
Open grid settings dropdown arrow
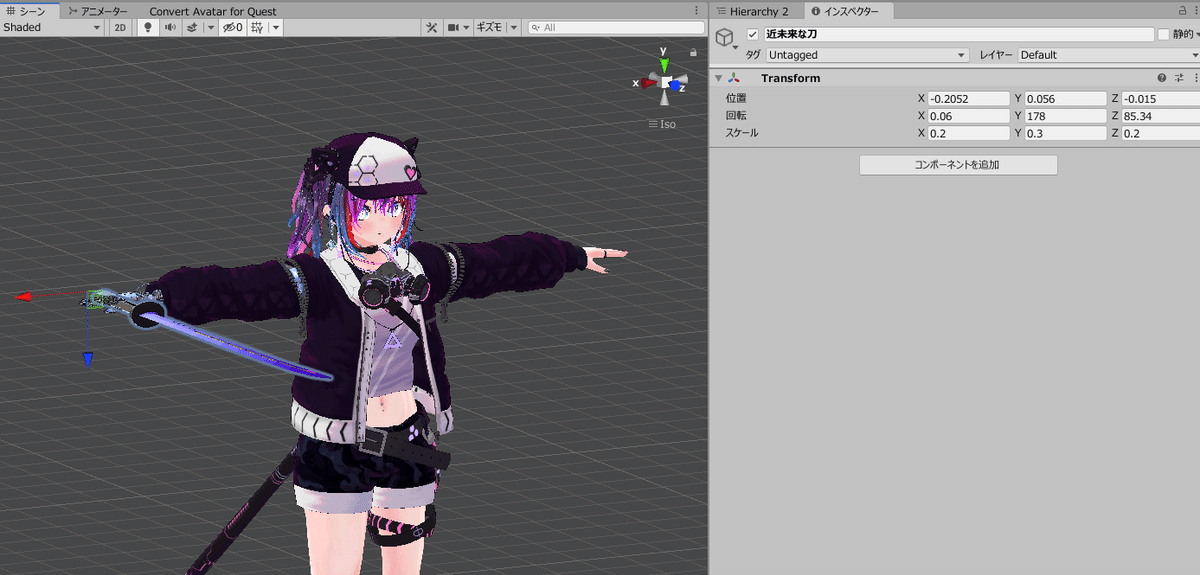click(275, 28)
